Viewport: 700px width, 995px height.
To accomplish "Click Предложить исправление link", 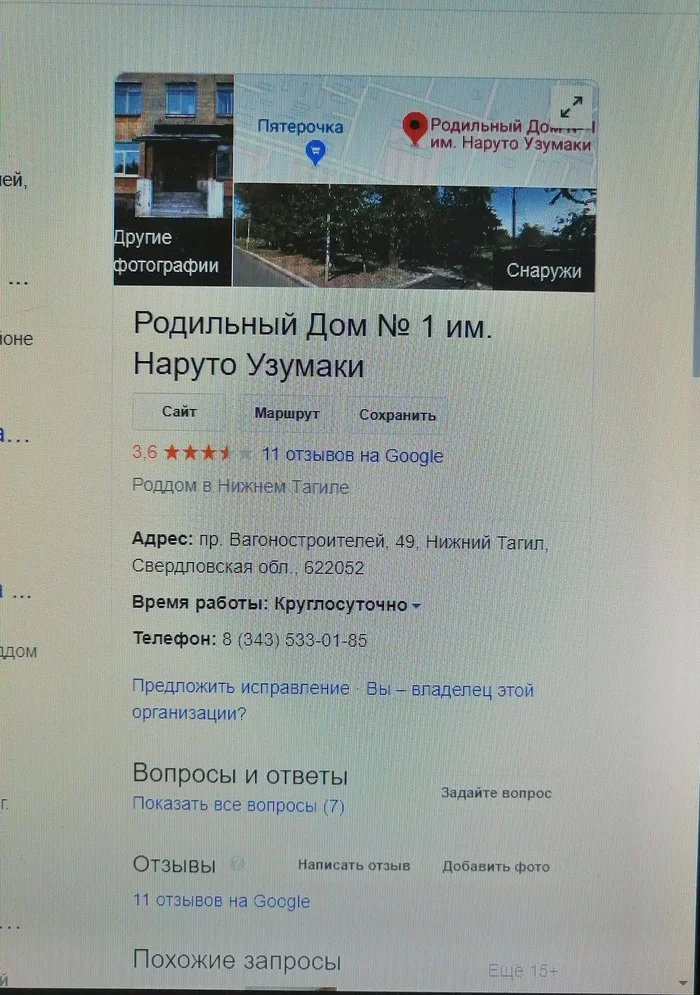I will [x=241, y=687].
